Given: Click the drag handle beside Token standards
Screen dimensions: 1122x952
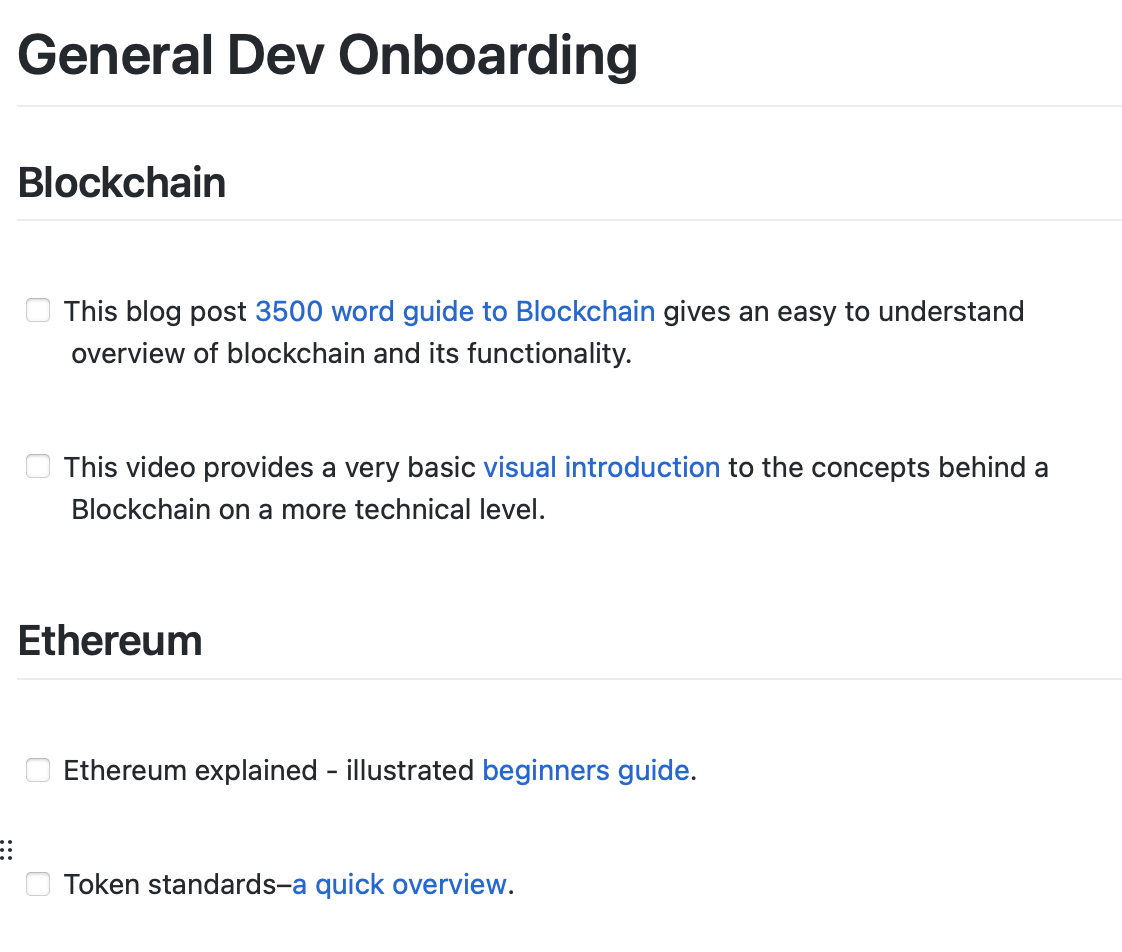Looking at the screenshot, I should (6, 850).
